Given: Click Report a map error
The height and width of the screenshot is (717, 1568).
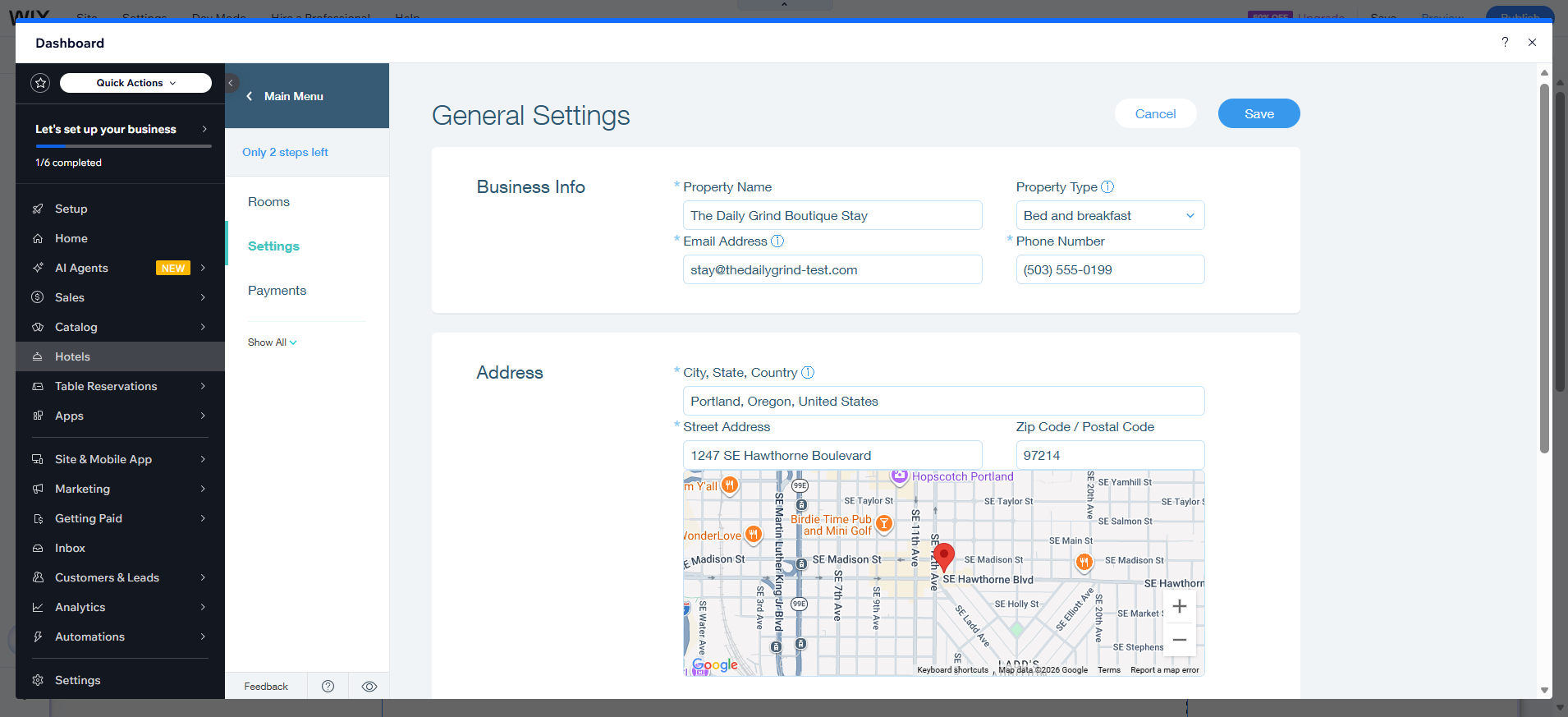Looking at the screenshot, I should (x=1164, y=670).
